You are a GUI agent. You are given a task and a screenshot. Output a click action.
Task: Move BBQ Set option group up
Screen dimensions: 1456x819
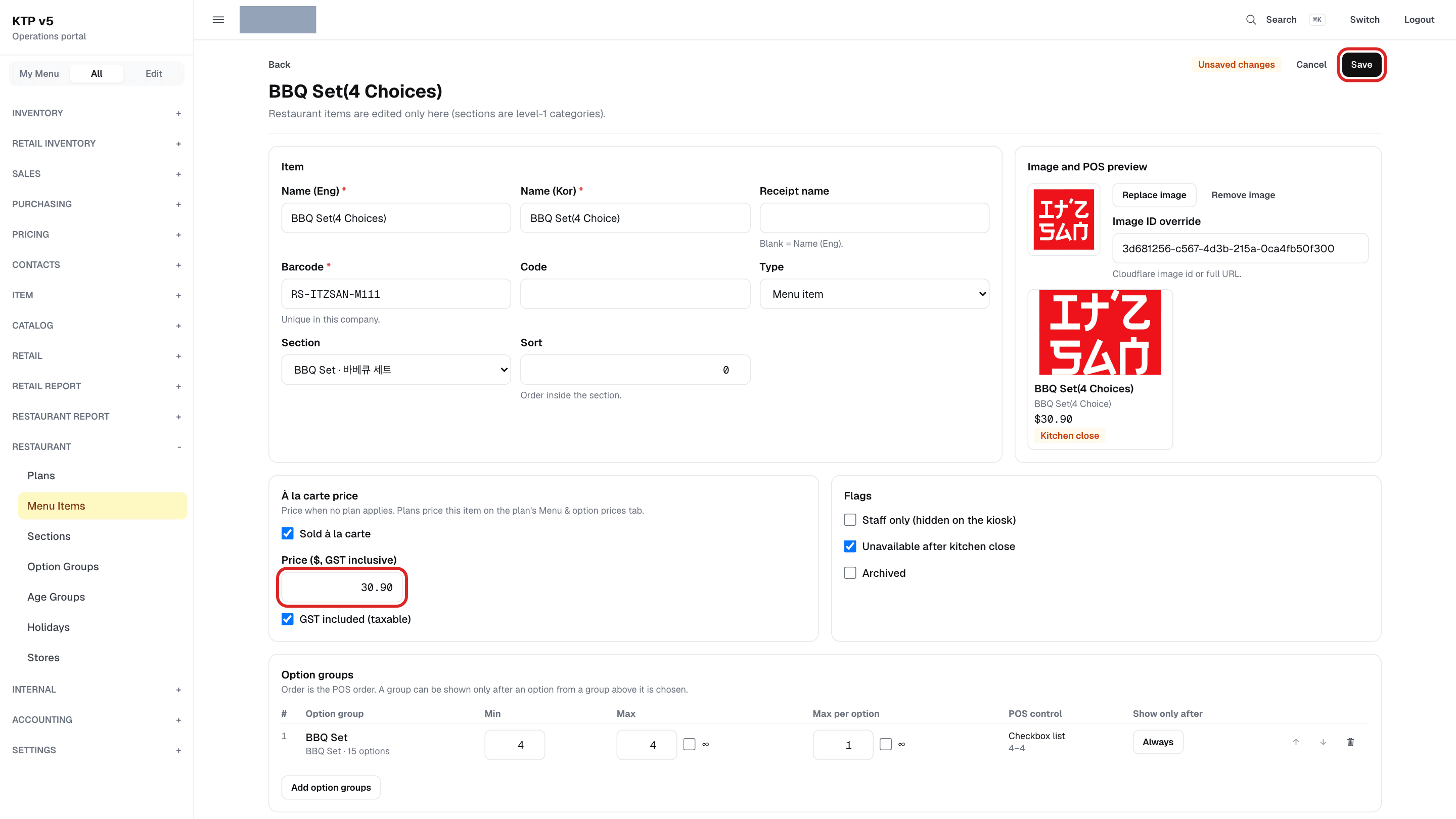1295,742
